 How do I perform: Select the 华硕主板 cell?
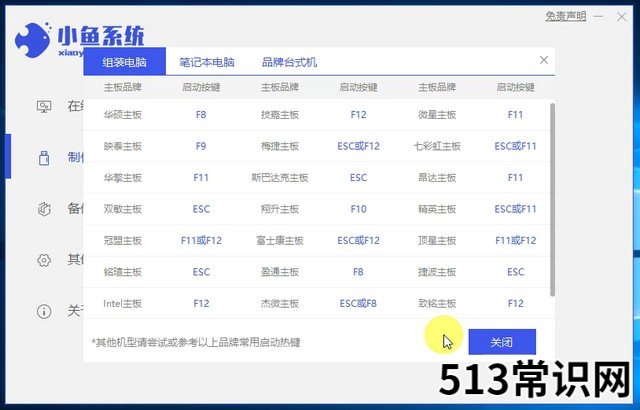click(122, 115)
